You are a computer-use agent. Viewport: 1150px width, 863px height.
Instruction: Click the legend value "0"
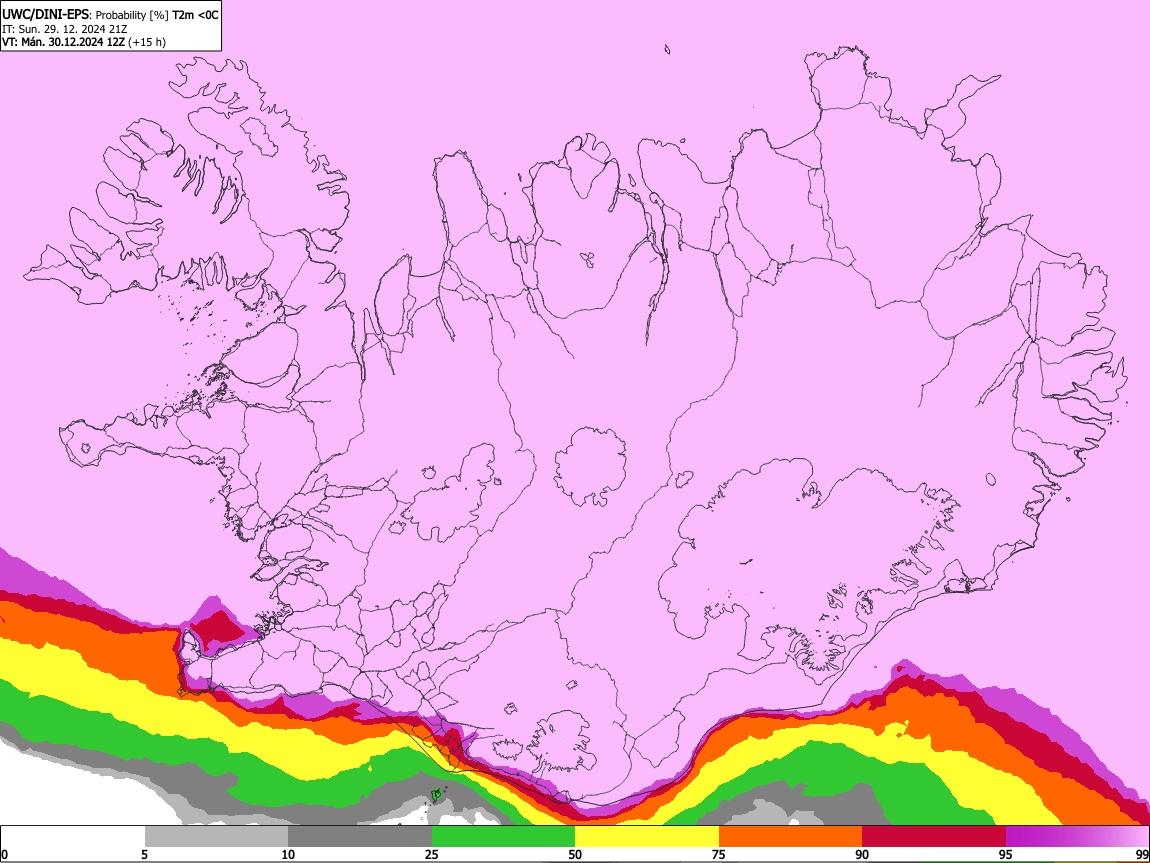click(5, 855)
